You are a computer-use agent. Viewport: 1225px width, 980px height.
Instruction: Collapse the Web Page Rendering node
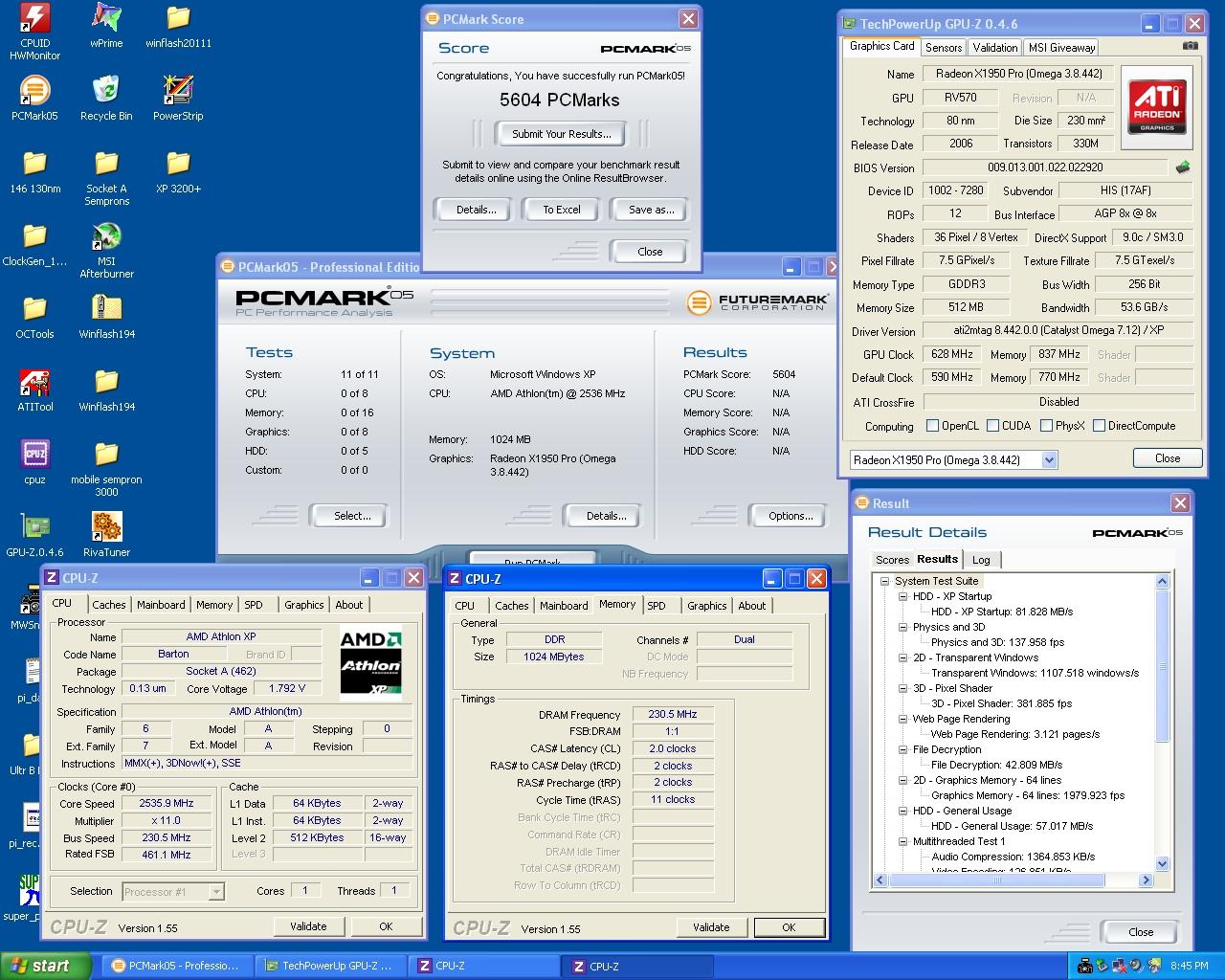[902, 719]
